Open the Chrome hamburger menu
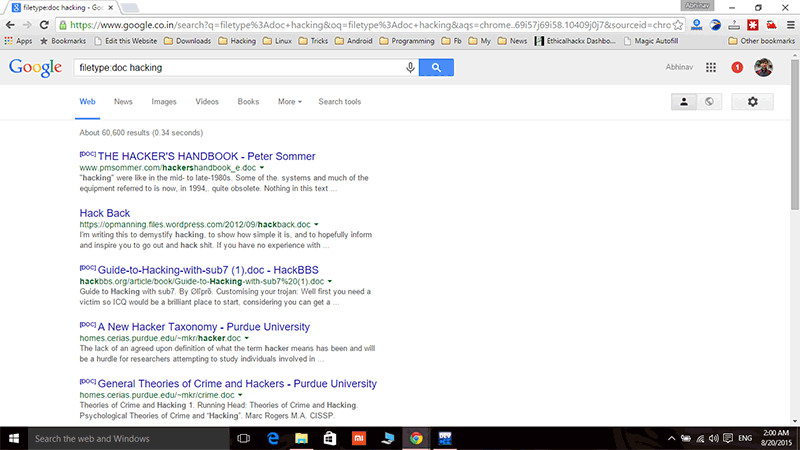Image resolution: width=800 pixels, height=450 pixels. click(x=787, y=24)
